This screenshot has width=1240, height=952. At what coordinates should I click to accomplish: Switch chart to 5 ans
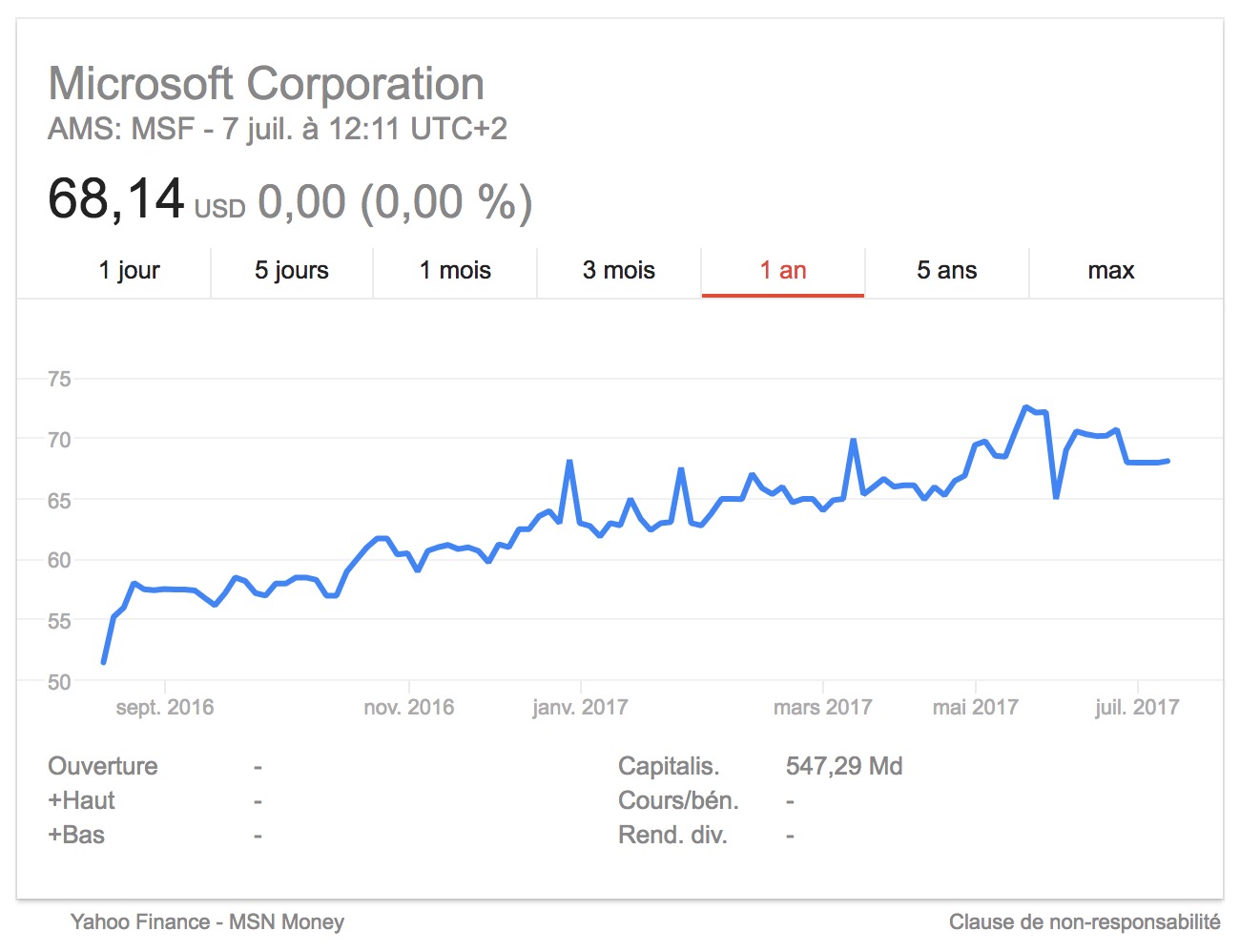947,271
